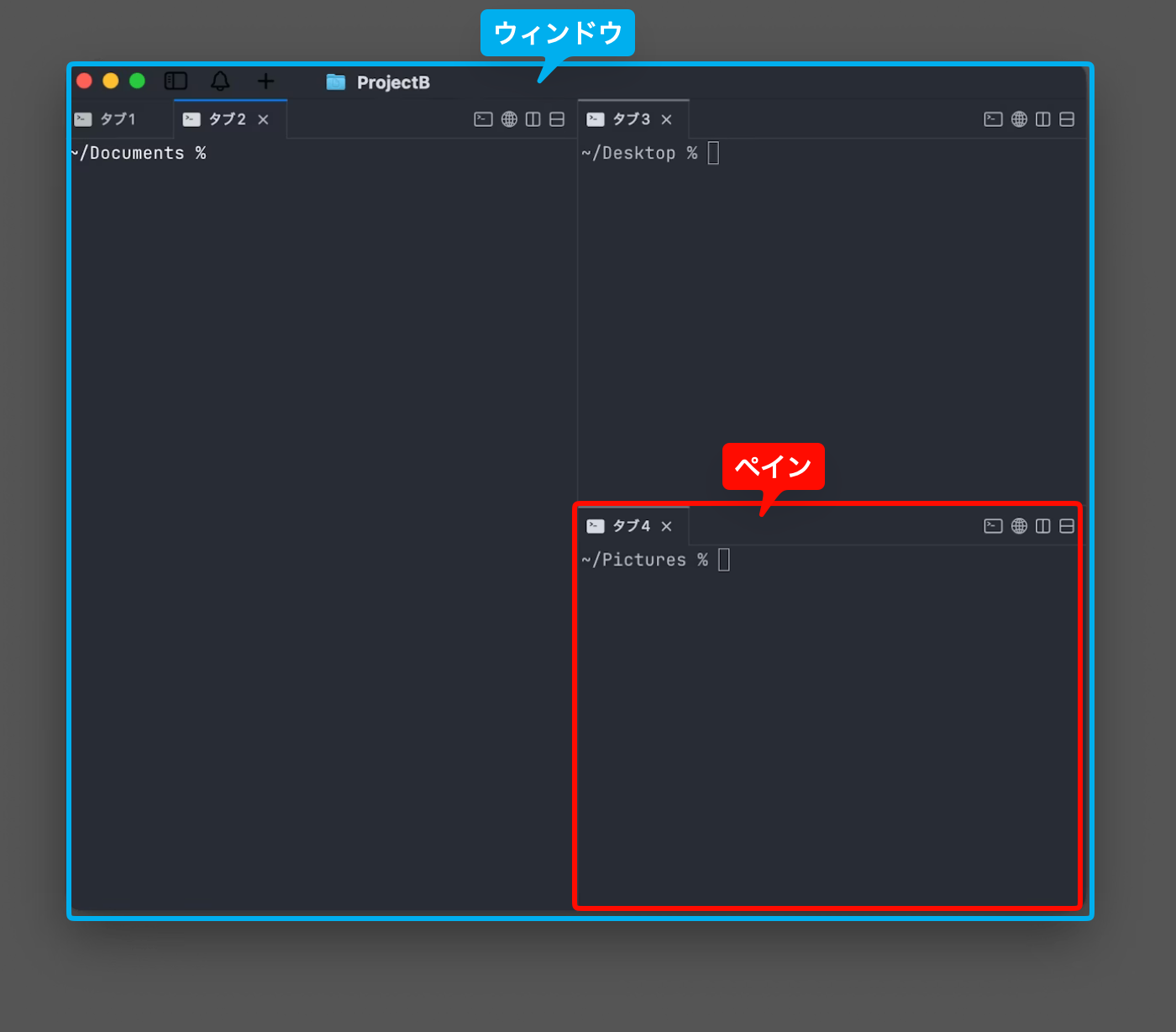The image size is (1176, 1032).
Task: Click the ProjectB window title
Action: pyautogui.click(x=393, y=82)
